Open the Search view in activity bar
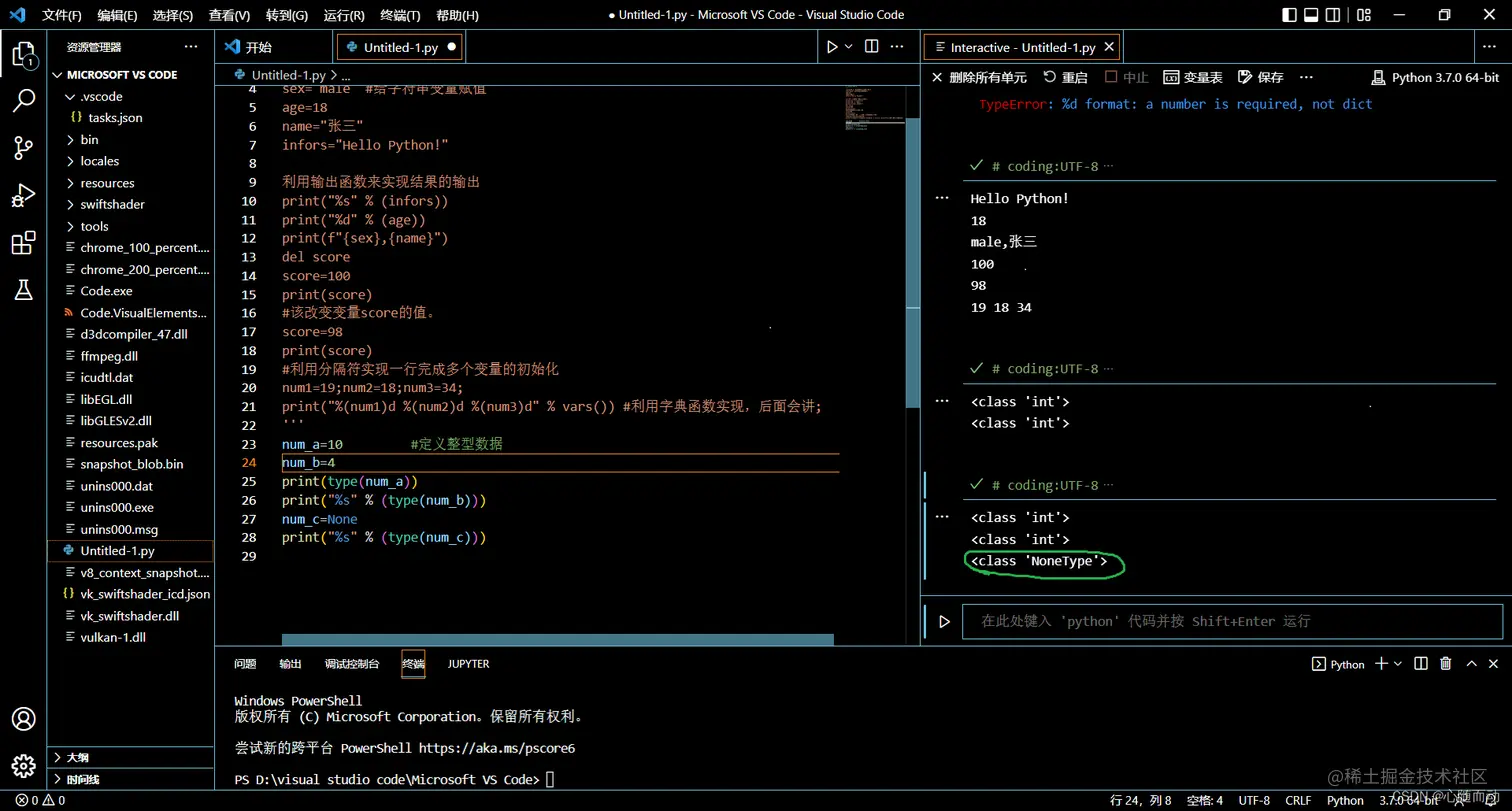Image resolution: width=1512 pixels, height=811 pixels. coord(23,100)
